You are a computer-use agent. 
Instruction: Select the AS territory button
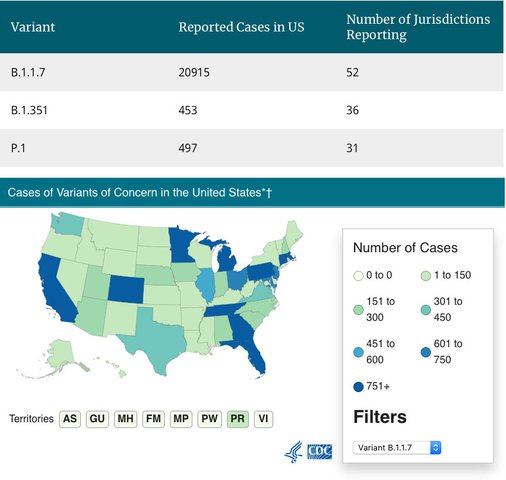tap(70, 419)
